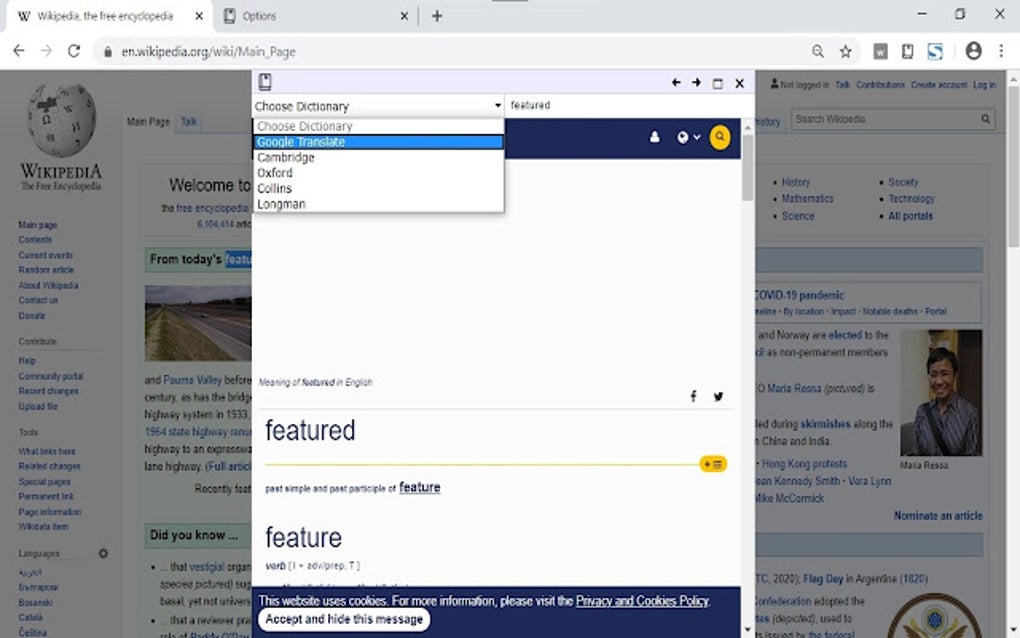The image size is (1020, 638).
Task: Expand the globe language dropdown
Action: pyautogui.click(x=688, y=137)
